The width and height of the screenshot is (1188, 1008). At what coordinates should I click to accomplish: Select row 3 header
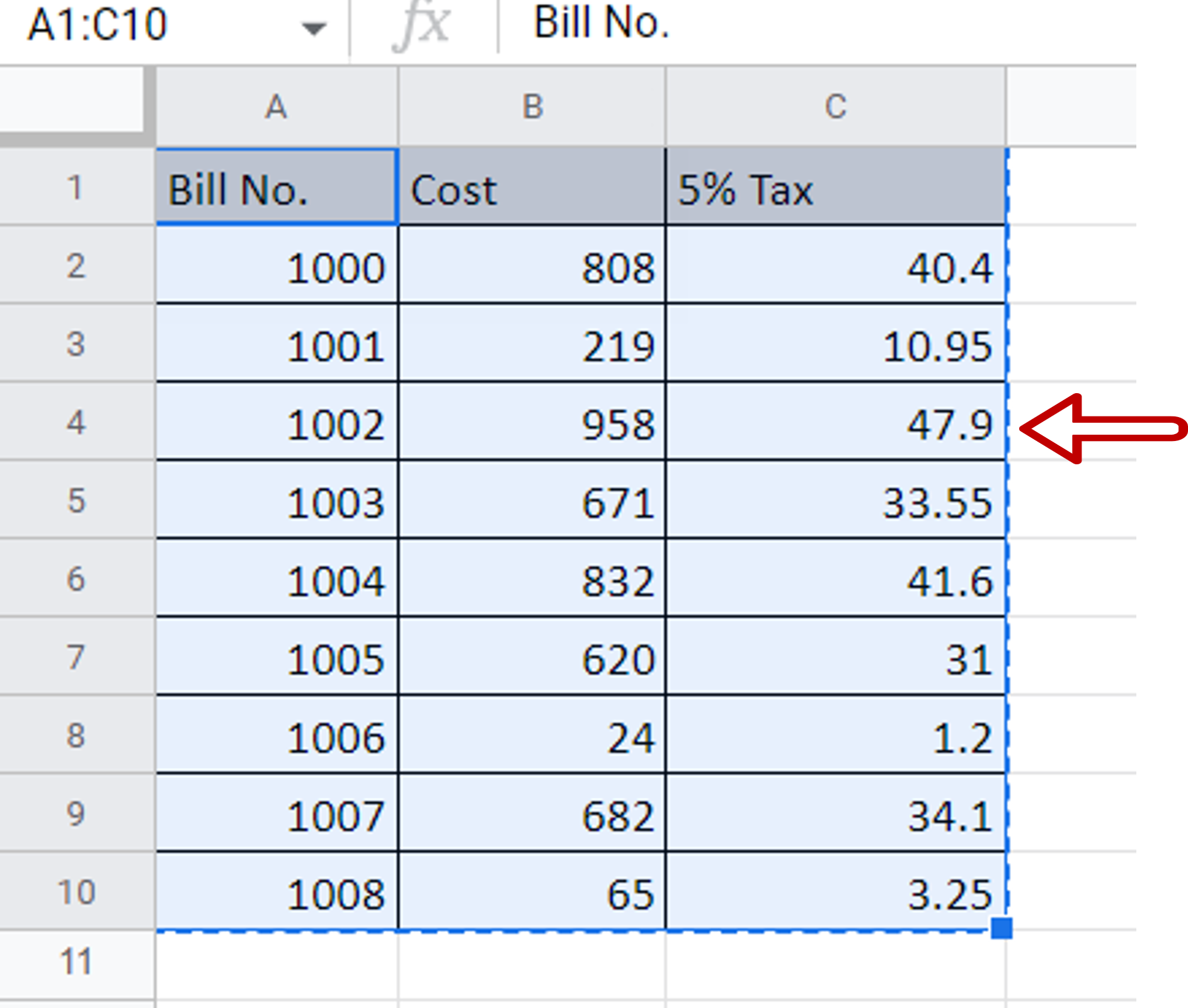click(76, 343)
